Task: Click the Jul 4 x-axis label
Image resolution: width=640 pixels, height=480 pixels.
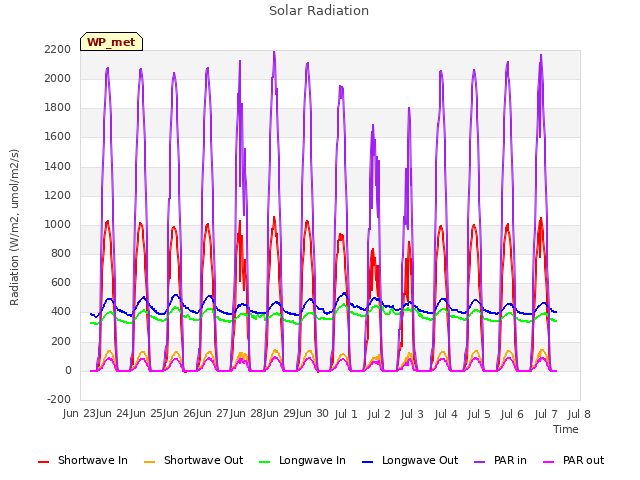Action: pos(446,414)
